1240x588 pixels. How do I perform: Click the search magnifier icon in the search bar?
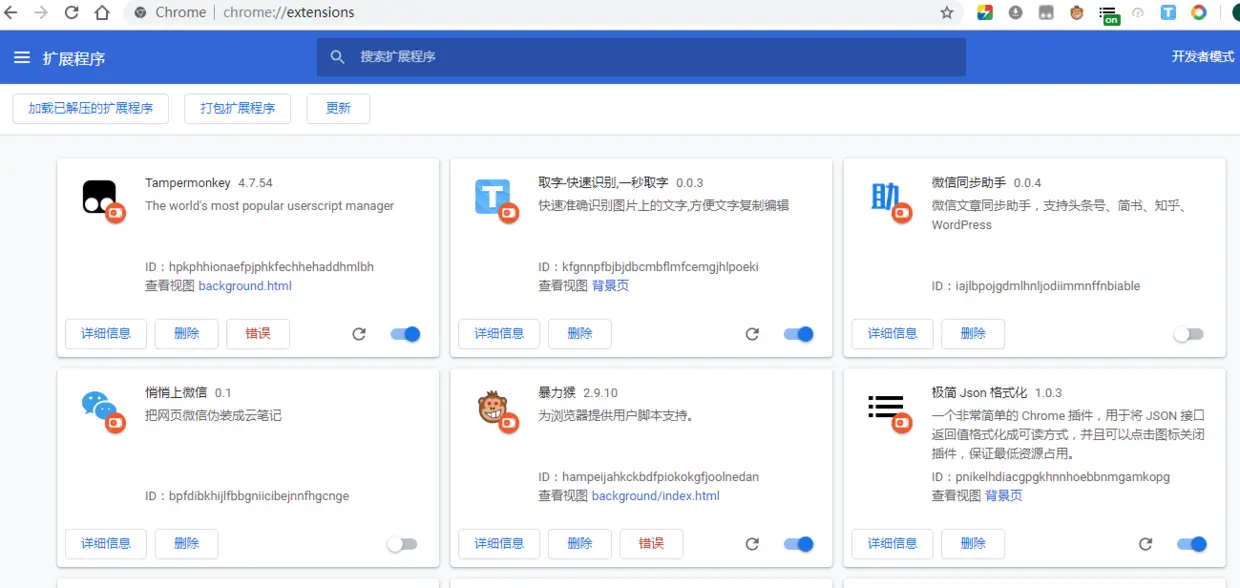(338, 57)
